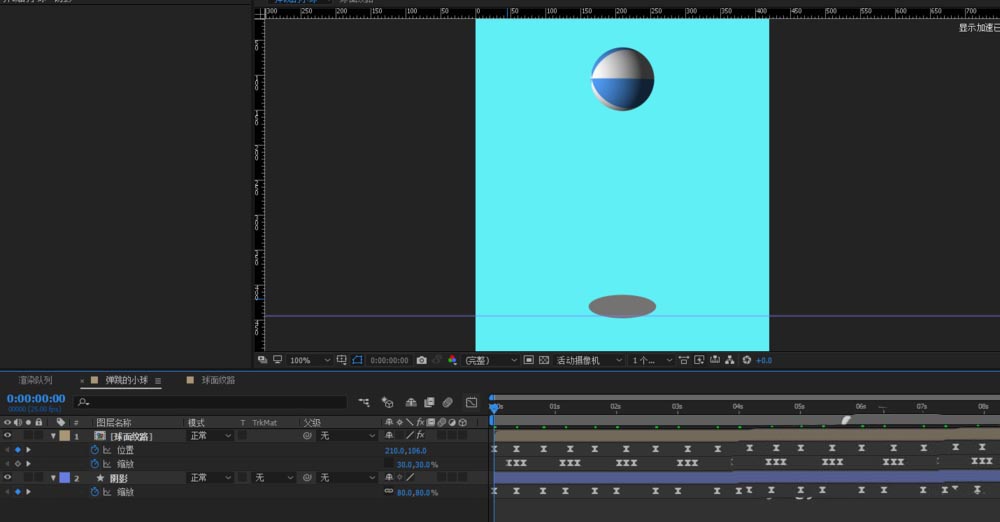
Task: Click the 位置 value 210.0,106.0
Action: tap(406, 451)
